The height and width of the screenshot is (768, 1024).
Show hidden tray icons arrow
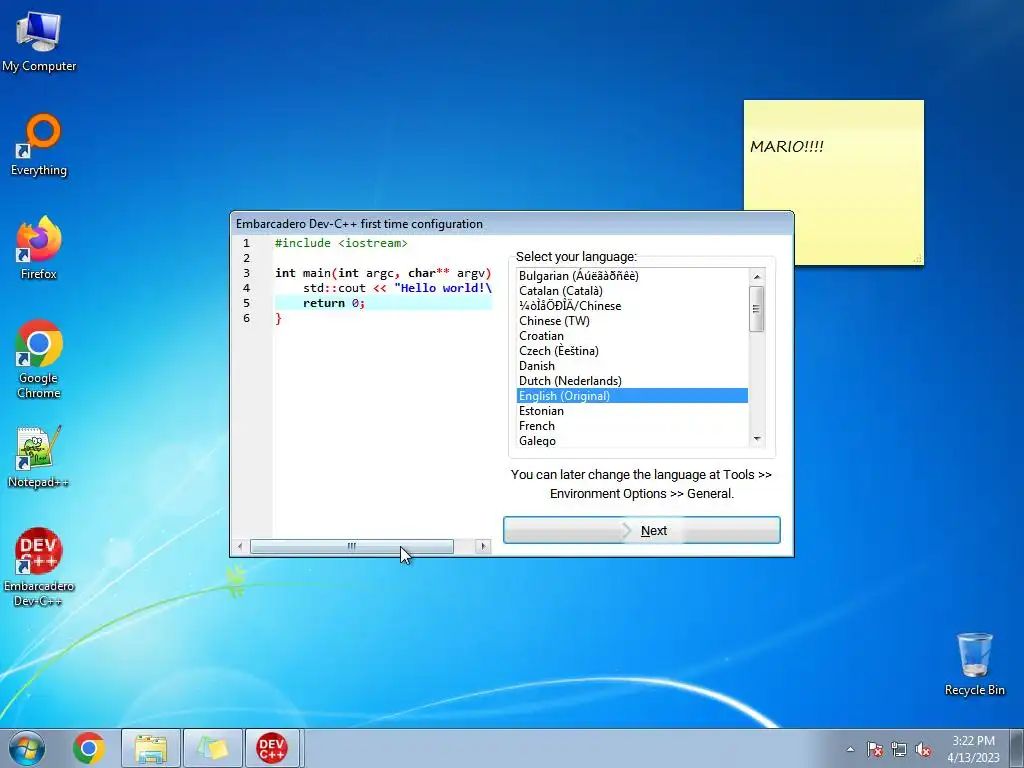coord(850,749)
